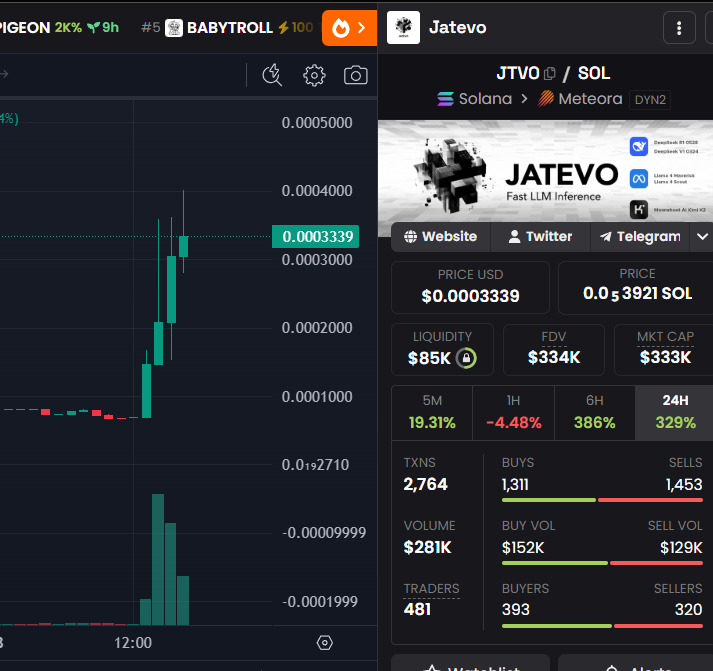Viewport: 713px width, 671px height.
Task: Click the FDV $334K box
Action: click(554, 350)
